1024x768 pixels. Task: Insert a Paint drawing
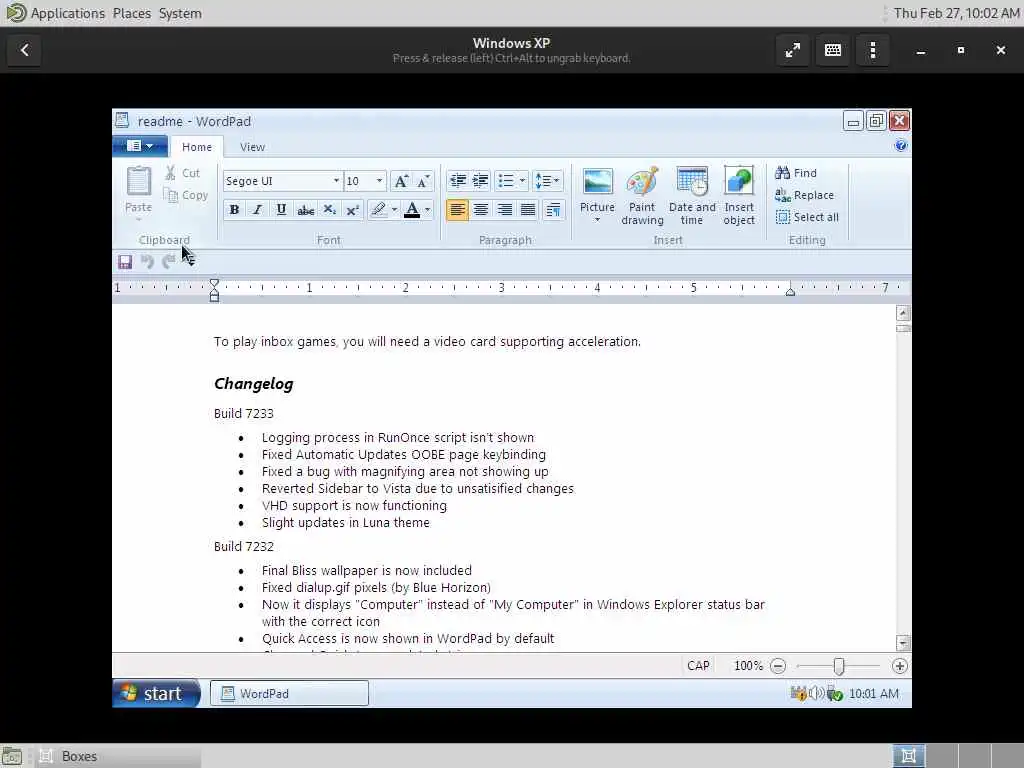tap(642, 195)
